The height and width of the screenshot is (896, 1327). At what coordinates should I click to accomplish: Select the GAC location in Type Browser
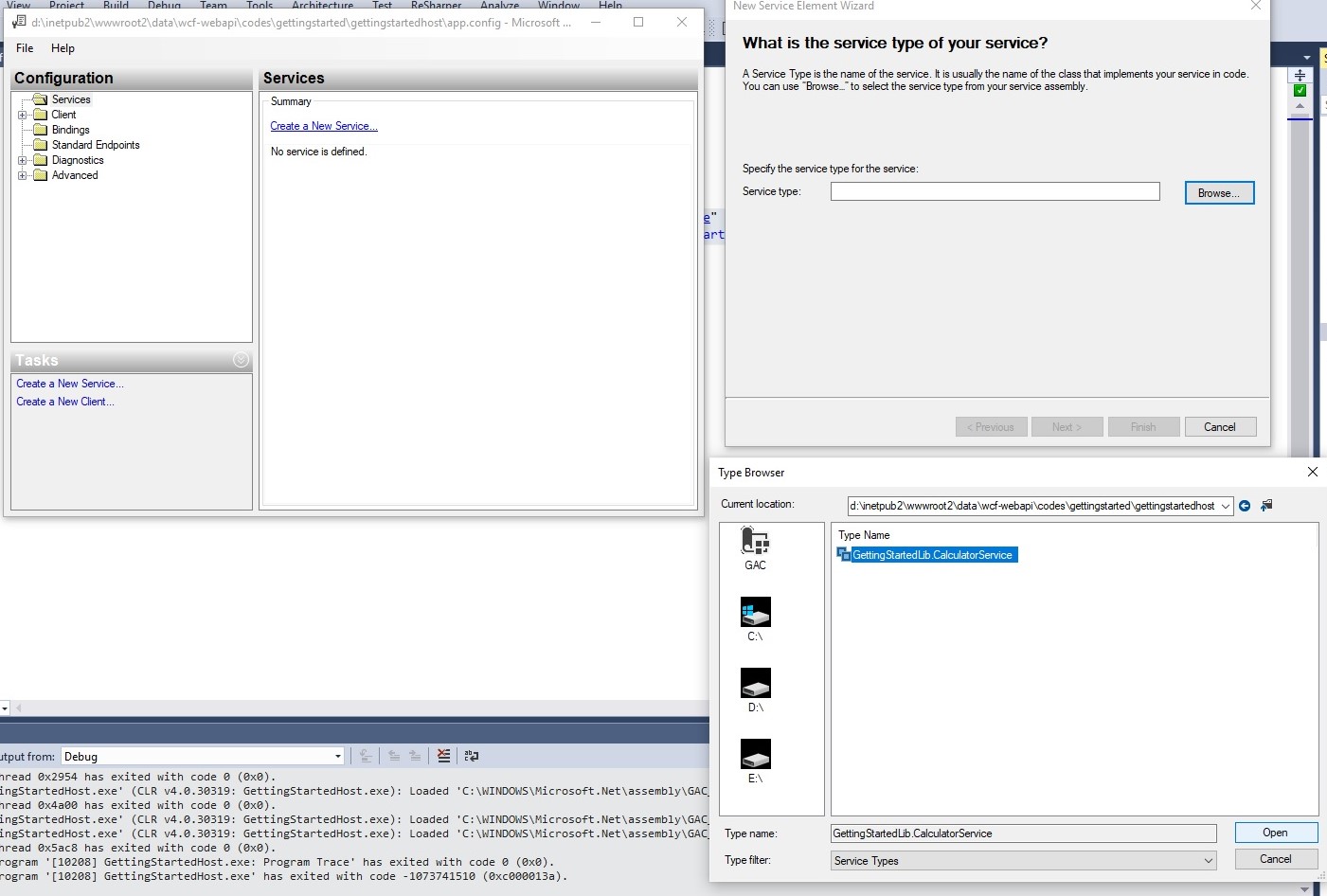coord(755,547)
